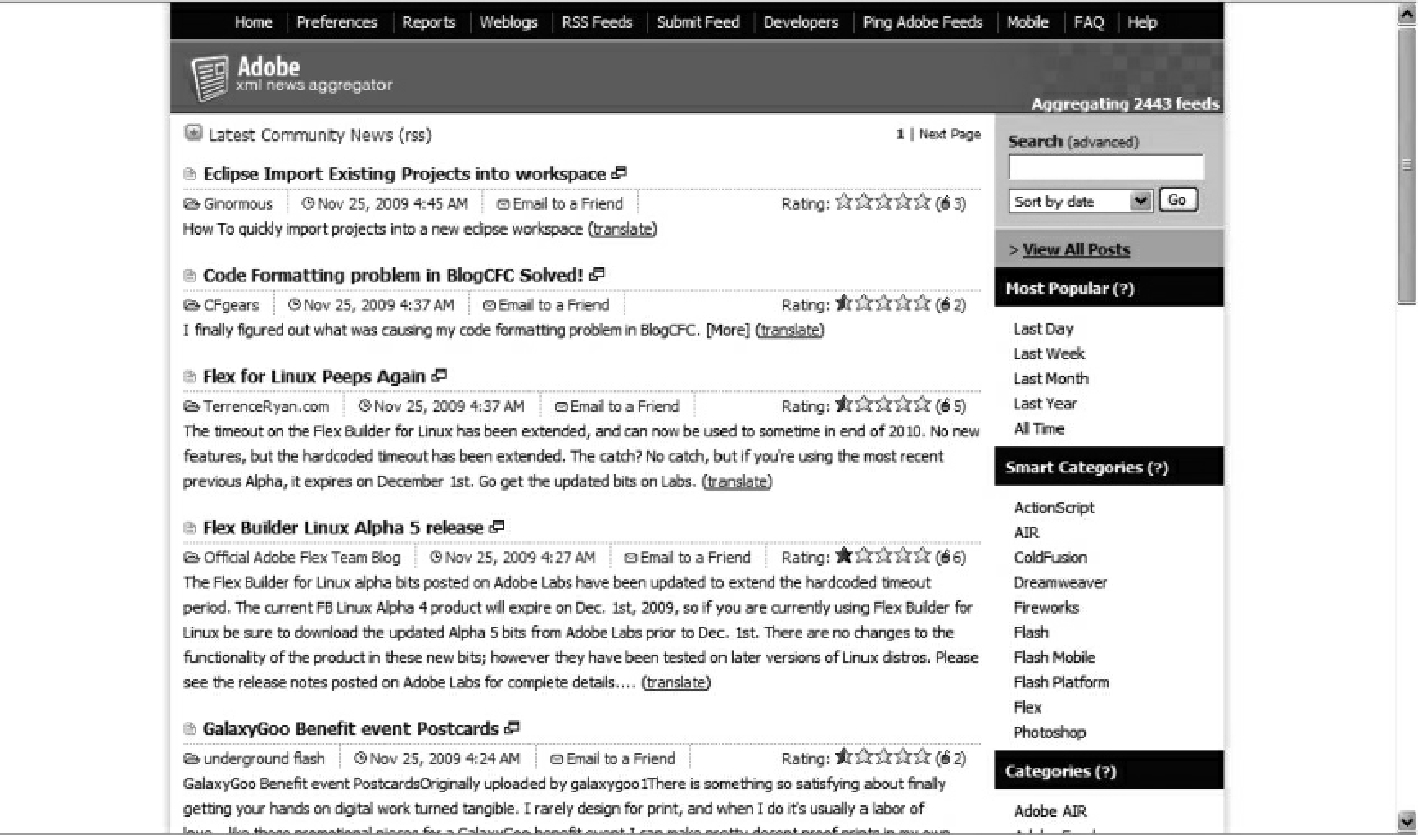Open the rss link beside Latest Community News

[415, 135]
